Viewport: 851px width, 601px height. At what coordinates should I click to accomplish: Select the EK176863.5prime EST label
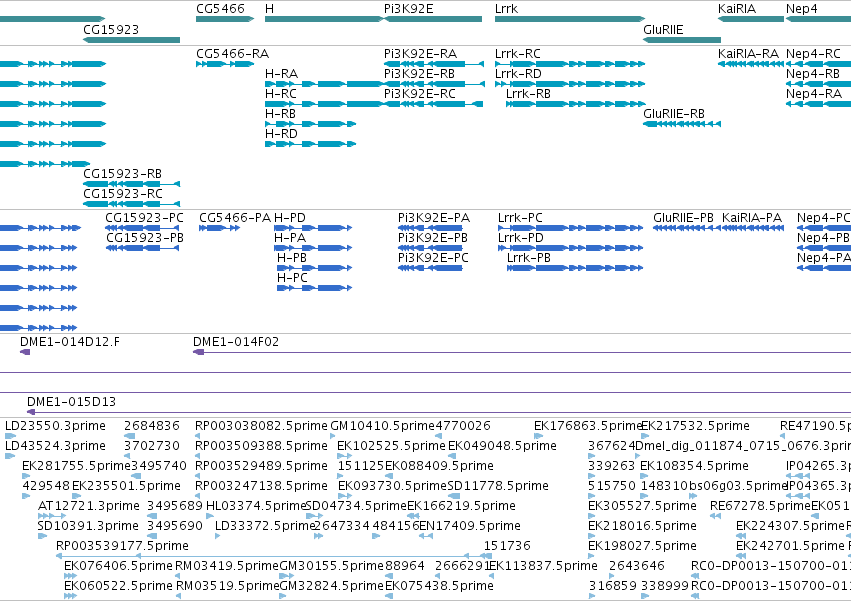point(588,426)
